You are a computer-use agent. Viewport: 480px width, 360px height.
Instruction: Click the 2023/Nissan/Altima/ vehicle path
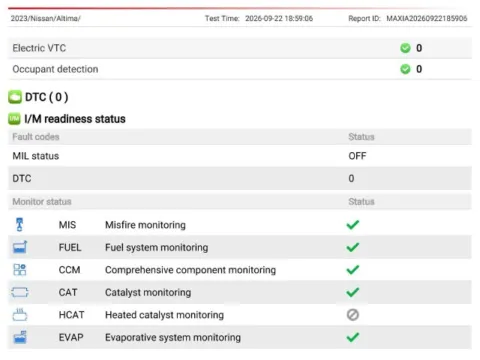[x=46, y=18]
